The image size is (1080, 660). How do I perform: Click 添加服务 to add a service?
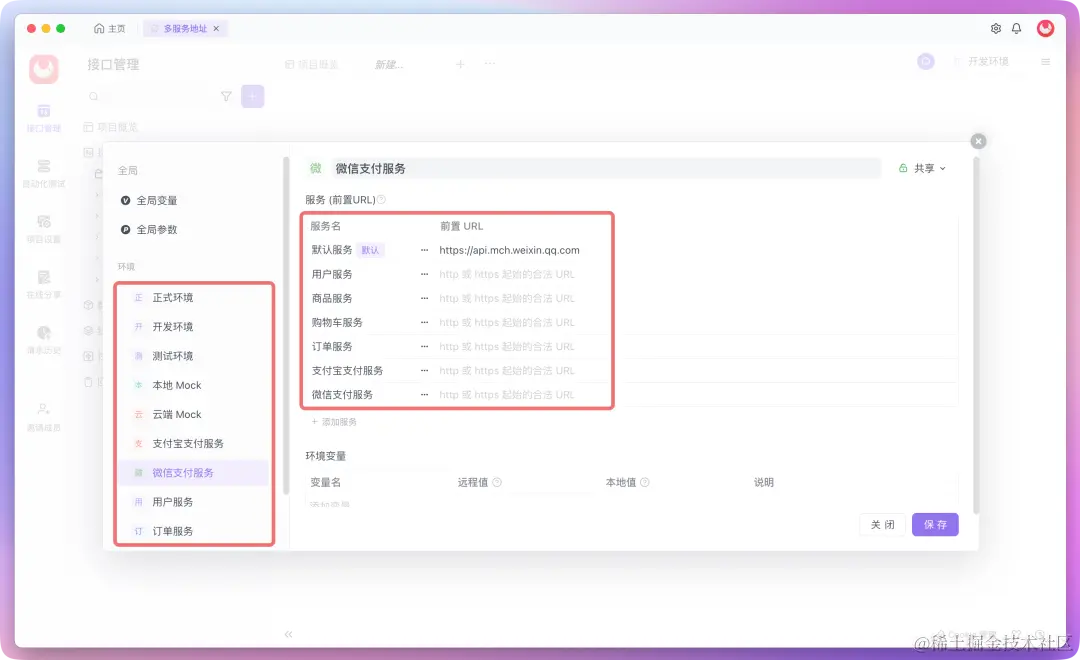(x=334, y=422)
